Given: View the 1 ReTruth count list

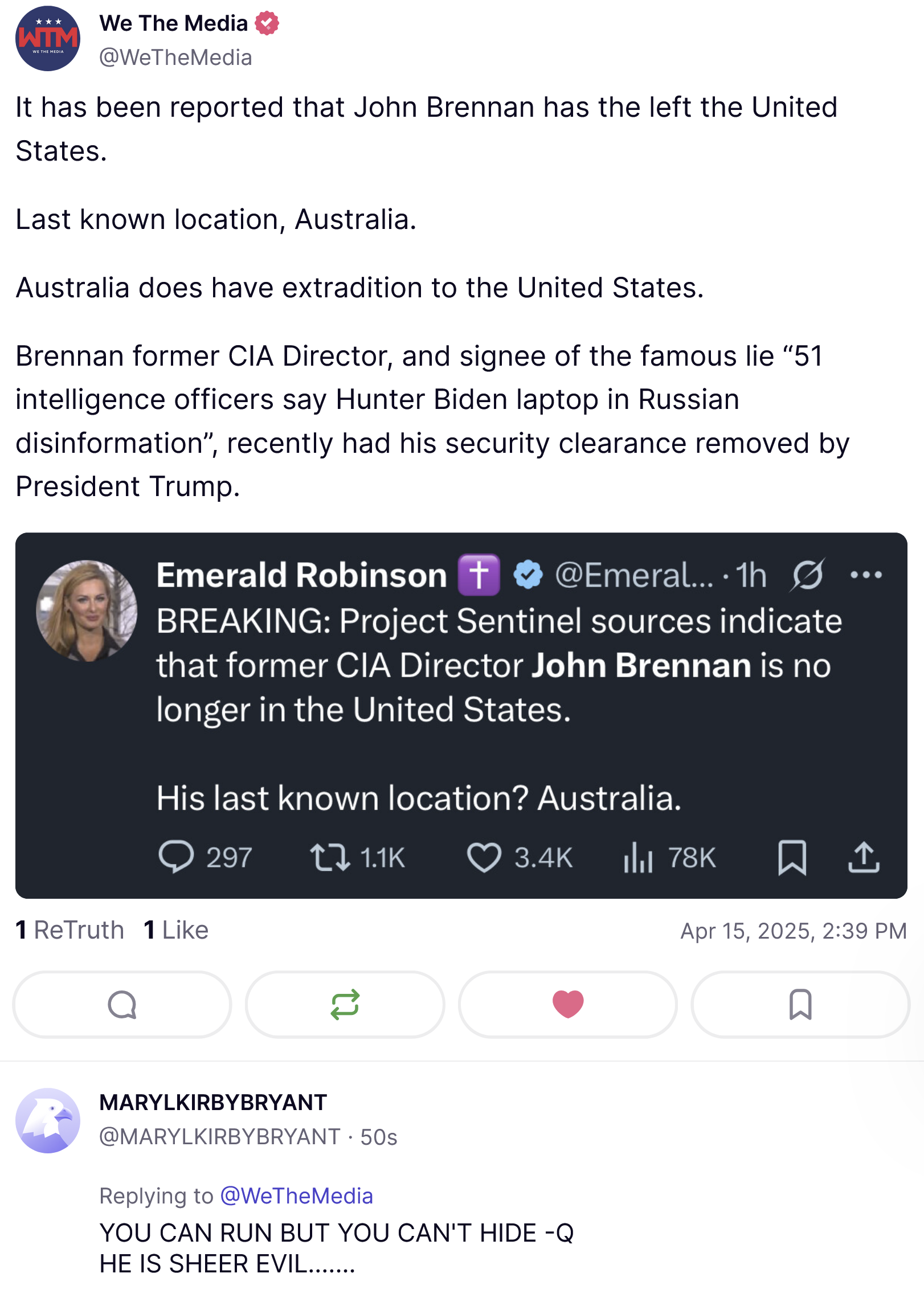Looking at the screenshot, I should click(69, 930).
